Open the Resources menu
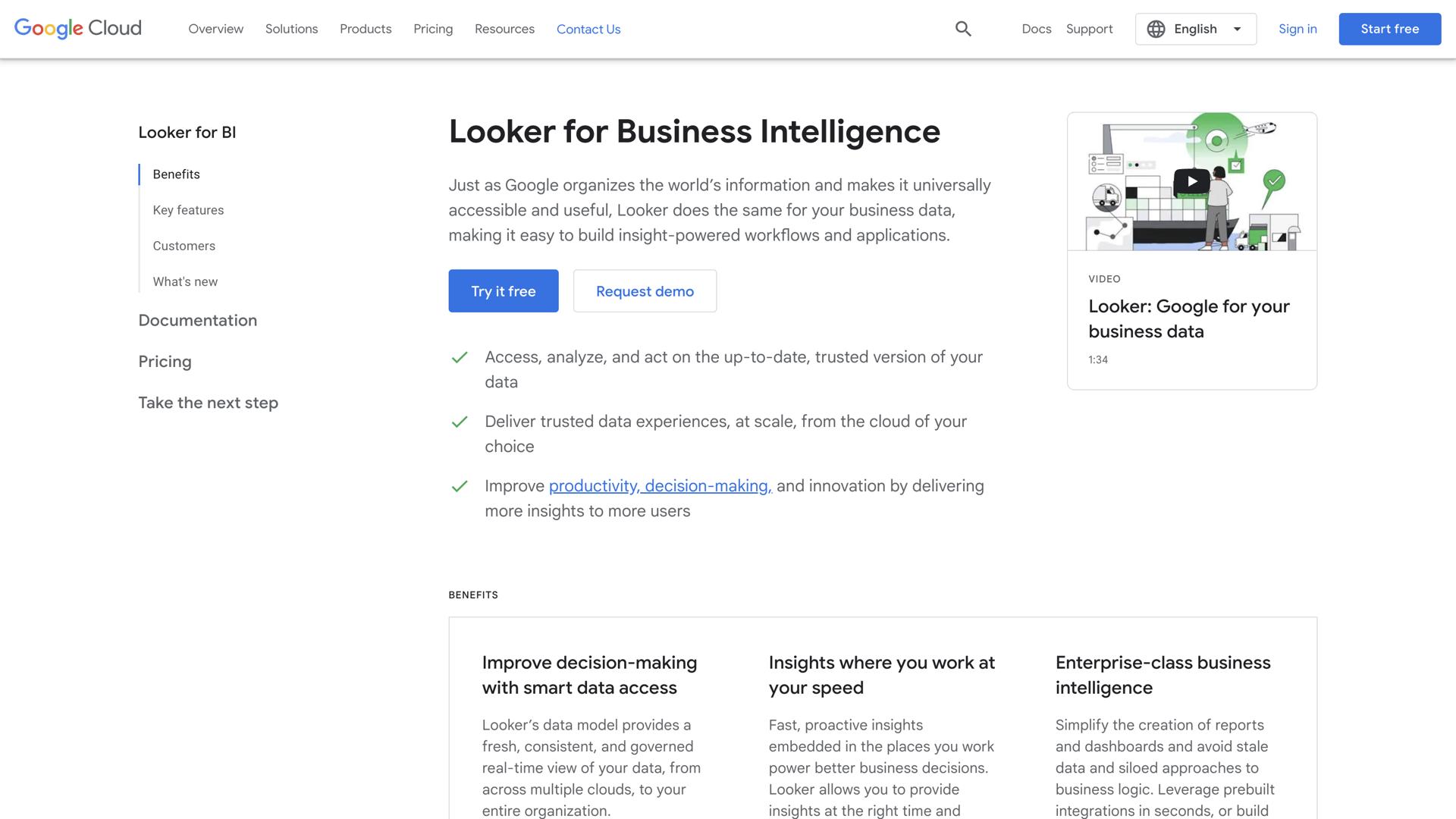 [x=504, y=29]
